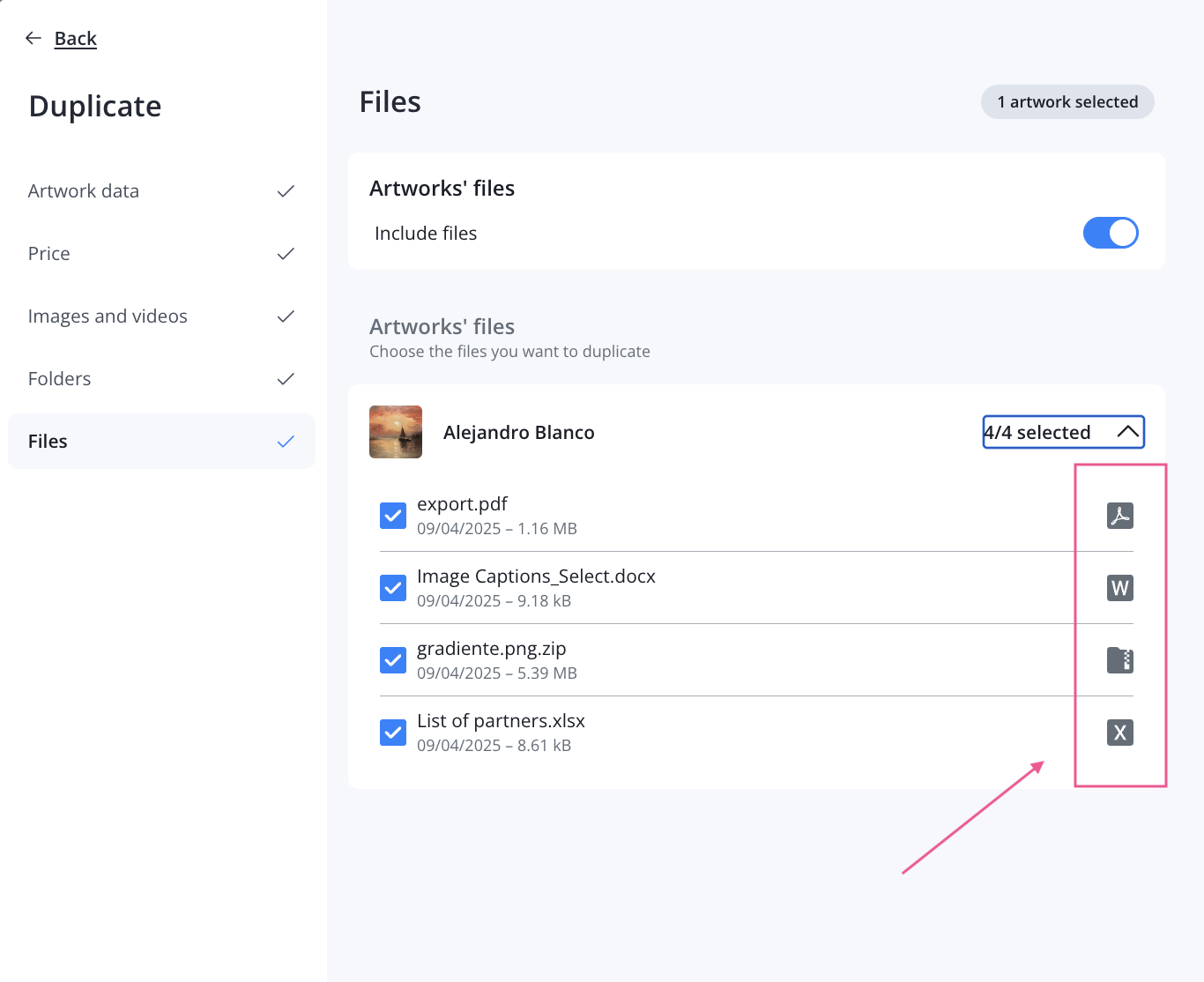The height and width of the screenshot is (982, 1204).
Task: Disable the Include files toggle
Action: pos(1110,233)
